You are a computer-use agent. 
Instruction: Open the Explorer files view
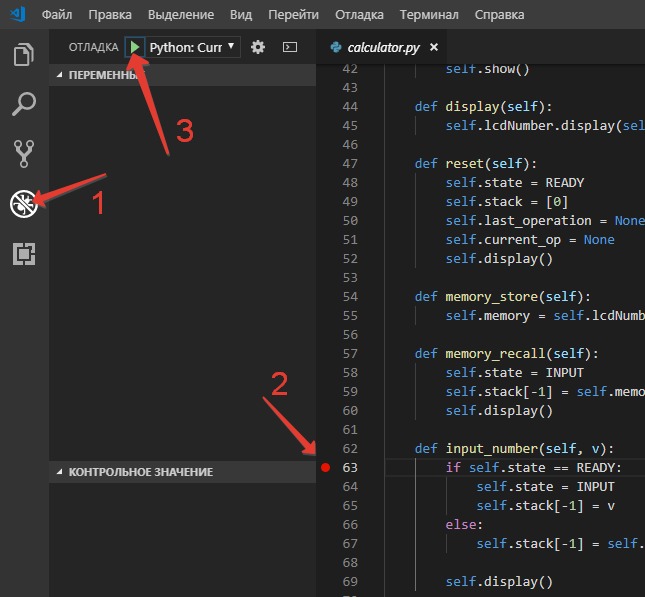point(23,54)
